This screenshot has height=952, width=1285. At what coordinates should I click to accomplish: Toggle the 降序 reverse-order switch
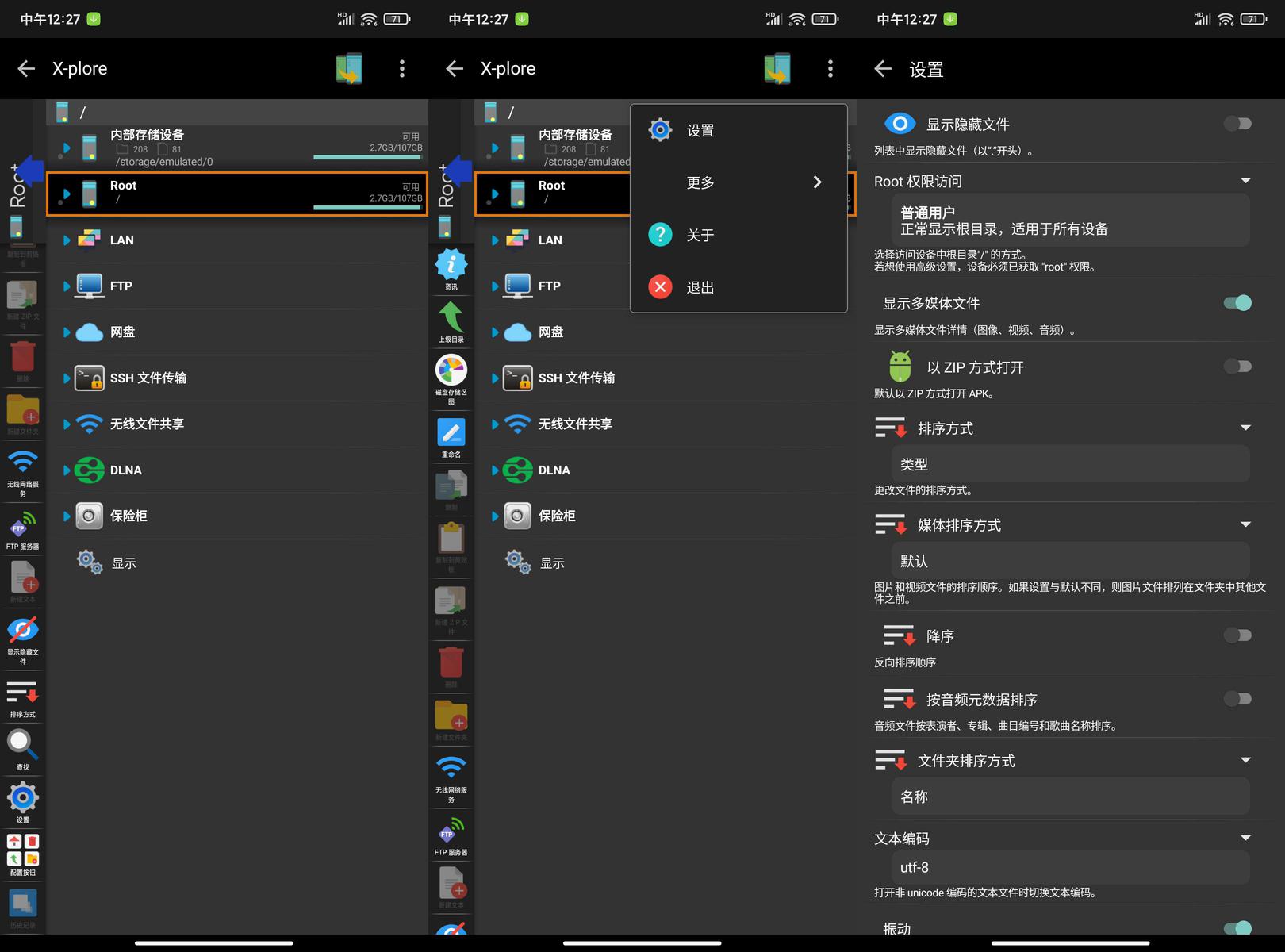1237,635
